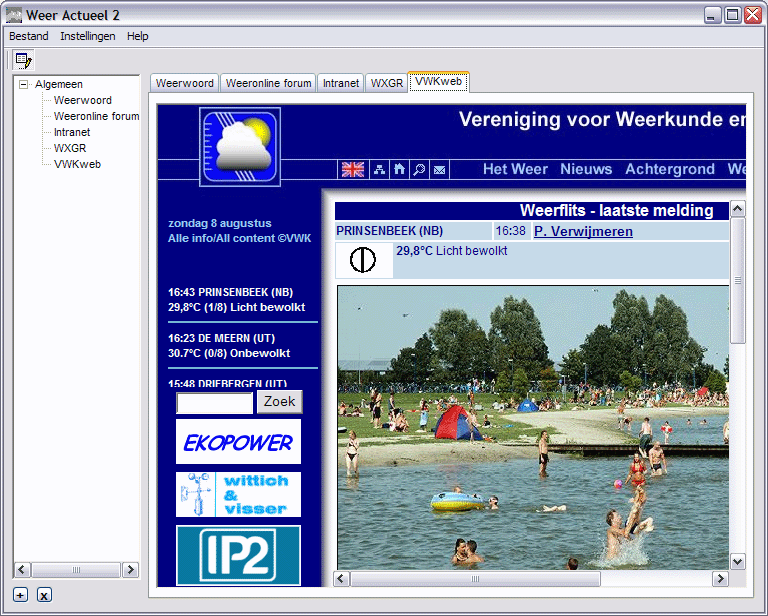Click the beach lake photo
This screenshot has height=616, width=768.
coord(533,427)
